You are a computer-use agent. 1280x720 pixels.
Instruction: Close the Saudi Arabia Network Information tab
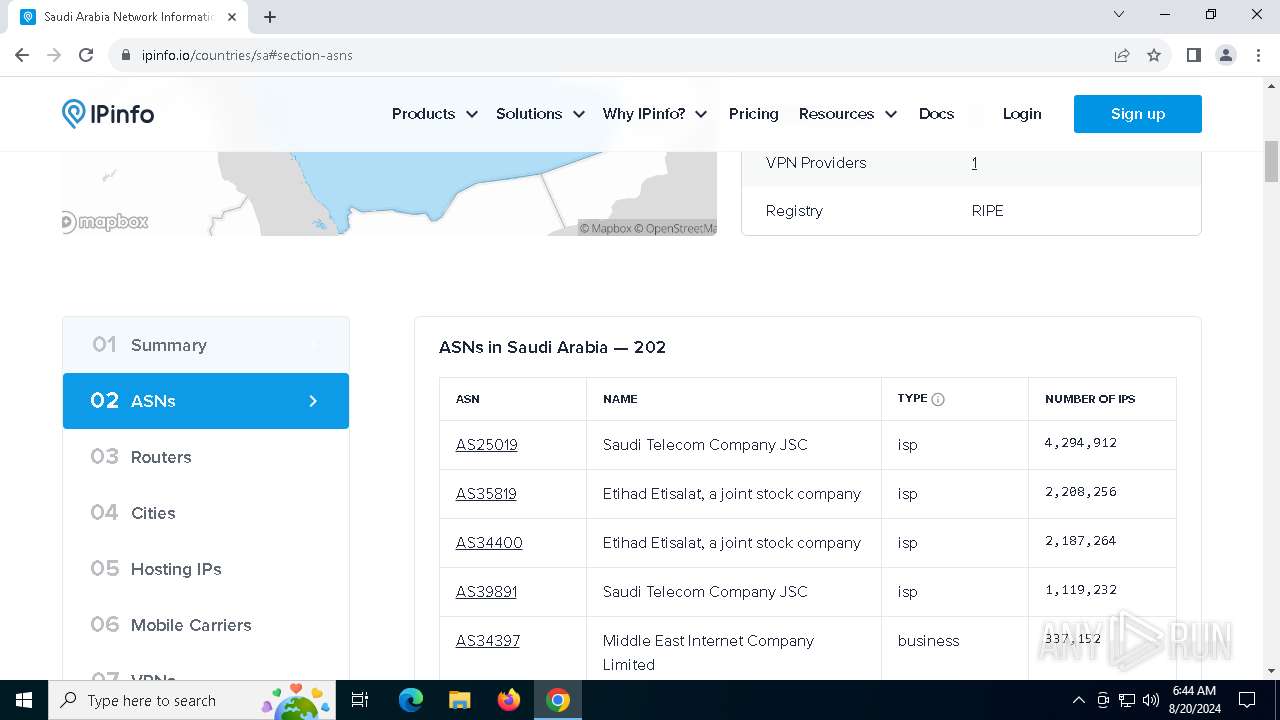(x=232, y=17)
